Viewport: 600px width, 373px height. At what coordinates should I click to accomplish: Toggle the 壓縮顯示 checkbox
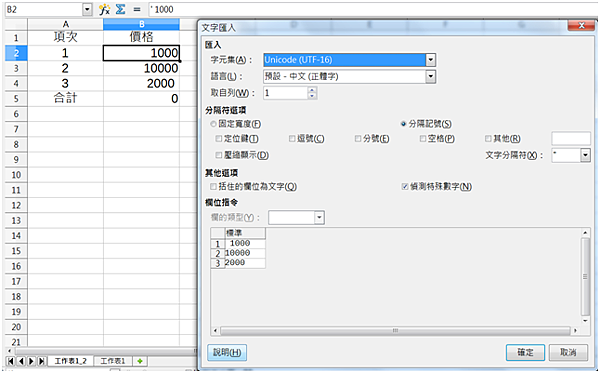(219, 155)
